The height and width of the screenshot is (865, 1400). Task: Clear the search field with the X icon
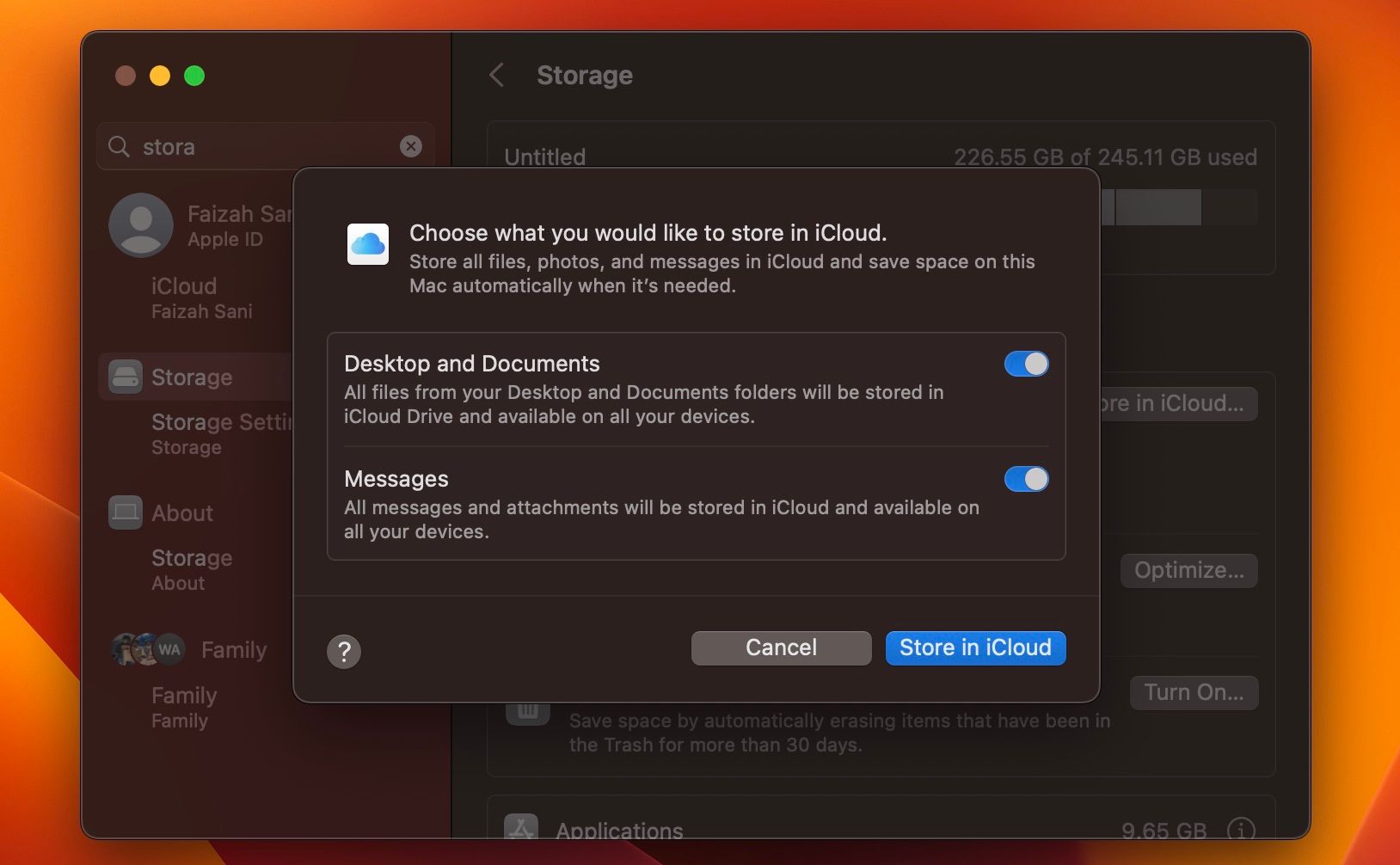412,146
